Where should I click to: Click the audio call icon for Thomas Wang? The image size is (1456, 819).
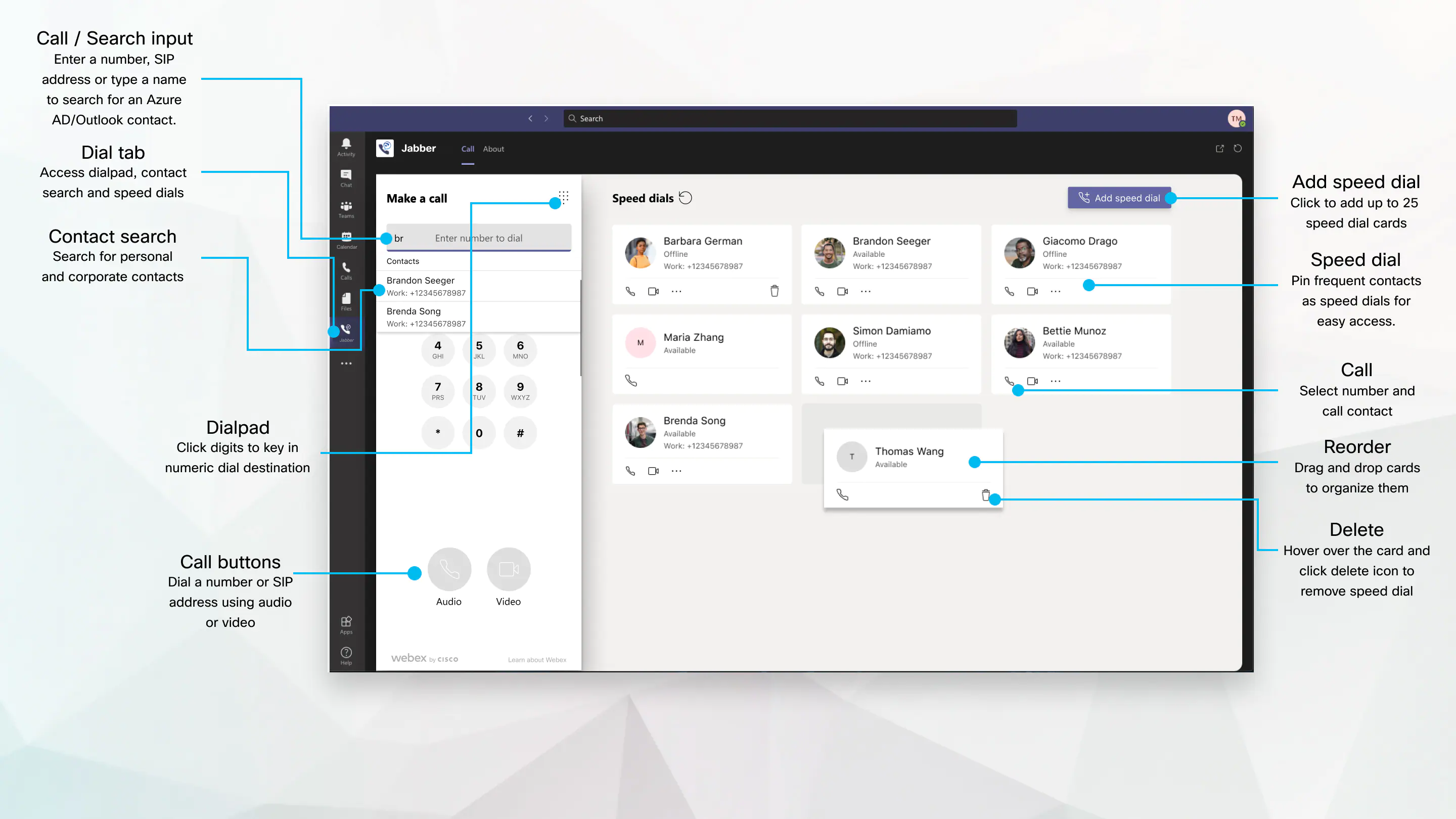coord(842,495)
